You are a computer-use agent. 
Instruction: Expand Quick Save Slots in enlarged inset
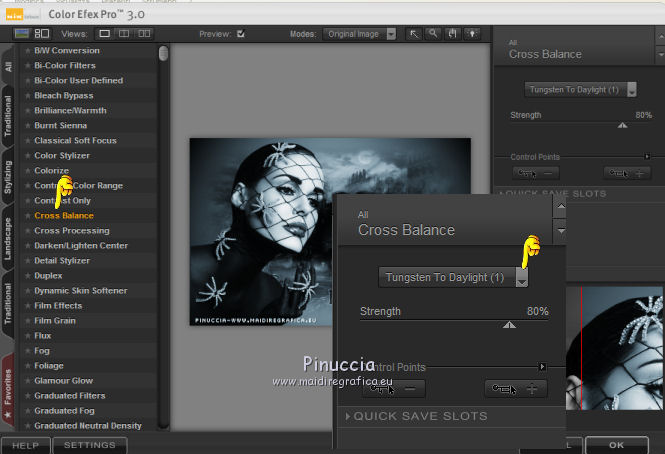click(x=348, y=416)
